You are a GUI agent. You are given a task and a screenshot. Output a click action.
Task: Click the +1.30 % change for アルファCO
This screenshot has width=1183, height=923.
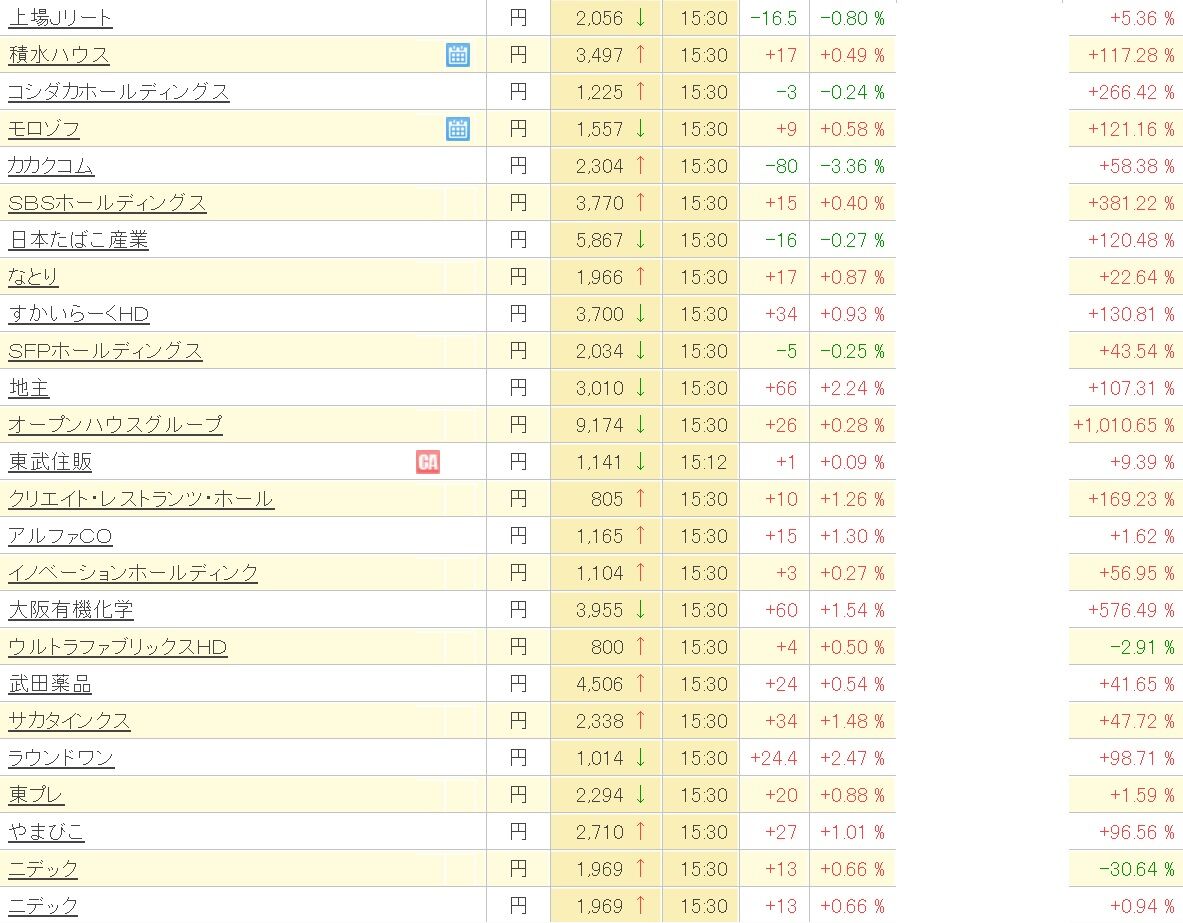pyautogui.click(x=852, y=536)
